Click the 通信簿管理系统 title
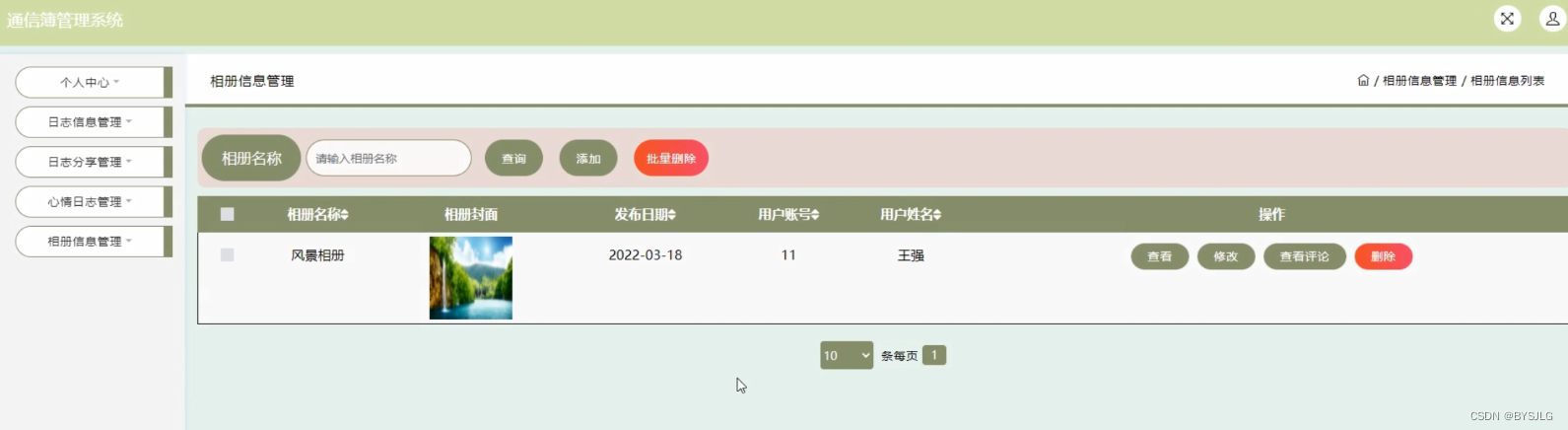Screen dimensions: 1568x430 (x=65, y=20)
